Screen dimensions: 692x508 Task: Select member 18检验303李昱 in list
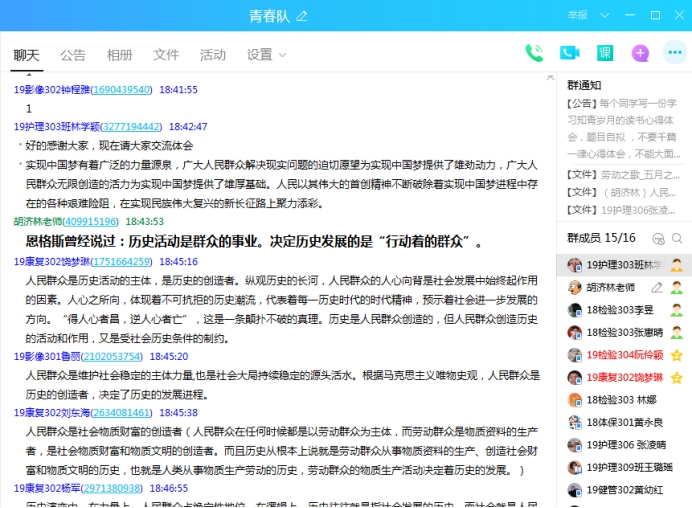click(x=620, y=310)
